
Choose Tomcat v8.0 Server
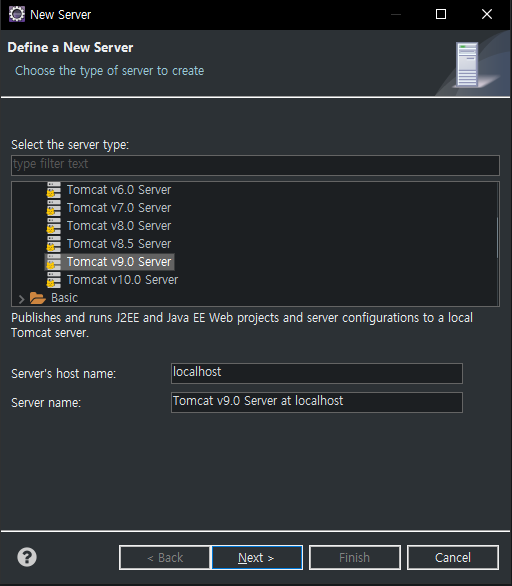click(119, 226)
